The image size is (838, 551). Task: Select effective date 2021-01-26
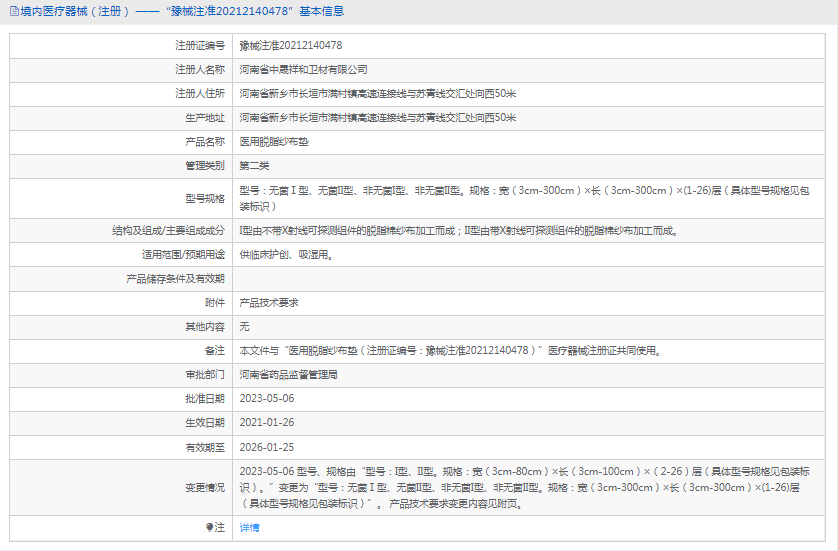(267, 423)
